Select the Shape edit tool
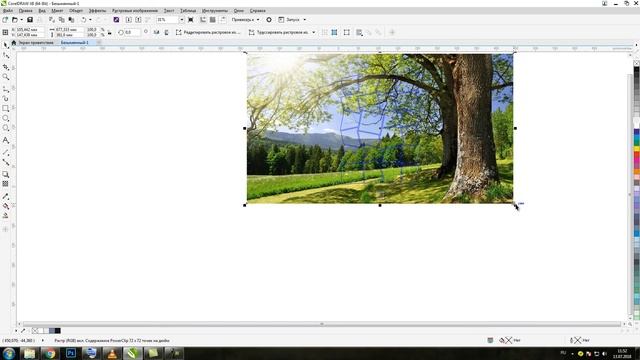Image resolution: width=640 pixels, height=360 pixels. [x=6, y=56]
